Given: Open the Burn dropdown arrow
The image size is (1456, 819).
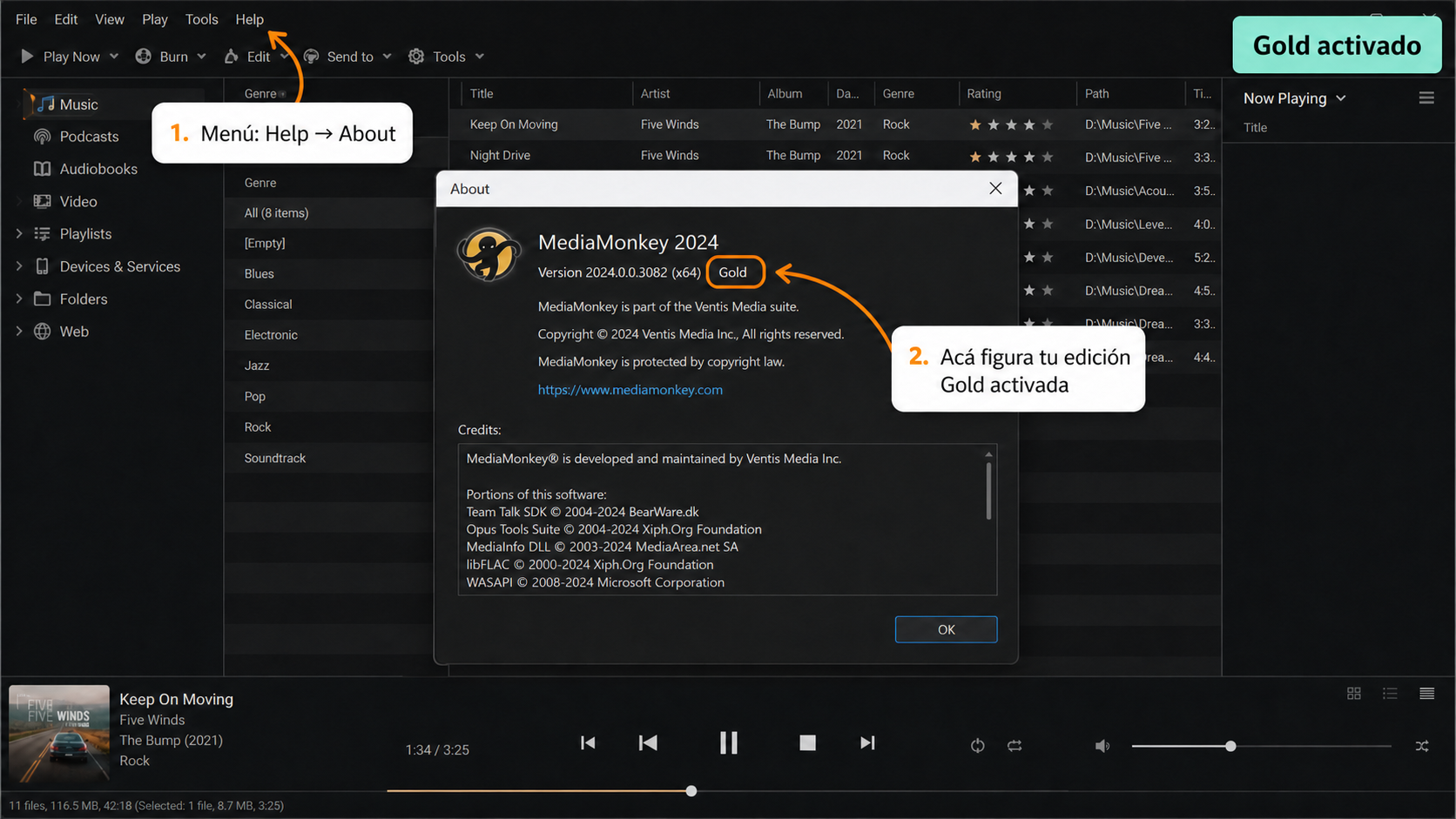Looking at the screenshot, I should click(202, 57).
